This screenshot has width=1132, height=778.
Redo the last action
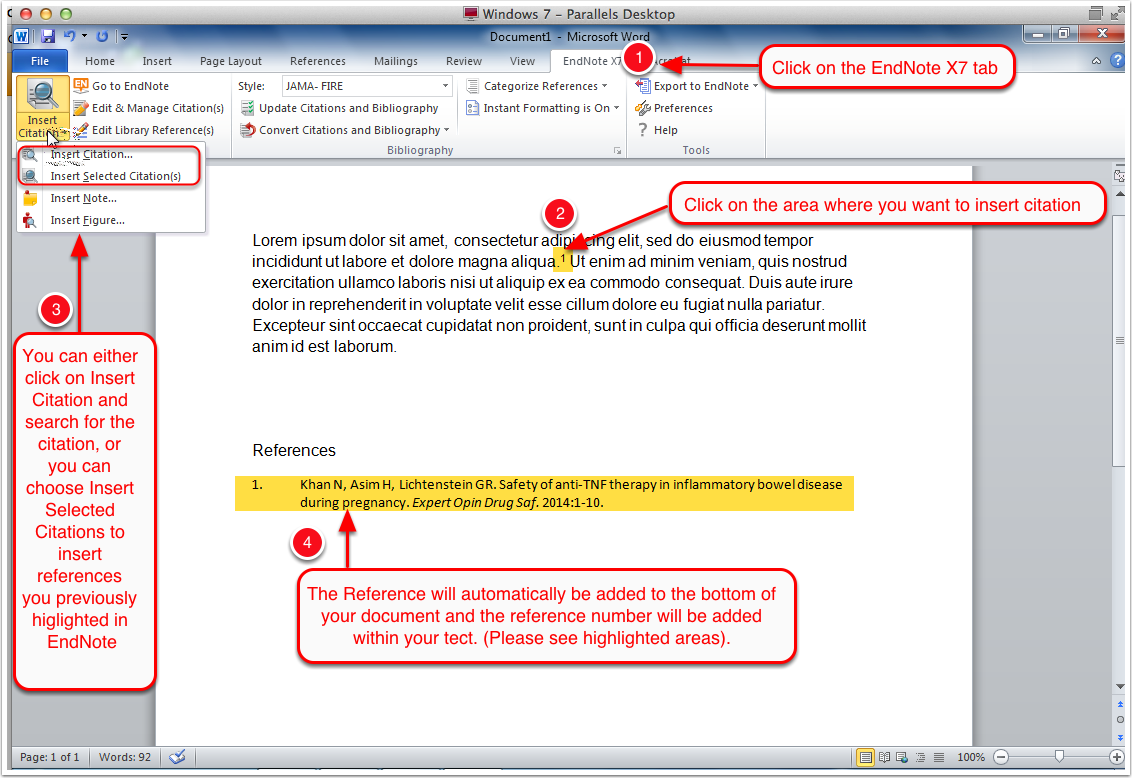click(103, 36)
